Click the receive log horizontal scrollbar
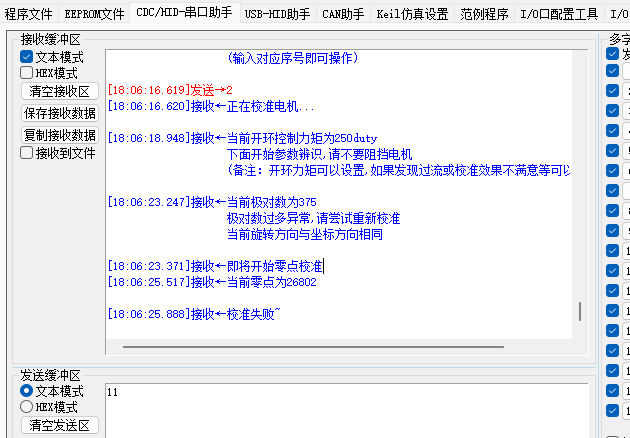This screenshot has width=630, height=438. 313,346
